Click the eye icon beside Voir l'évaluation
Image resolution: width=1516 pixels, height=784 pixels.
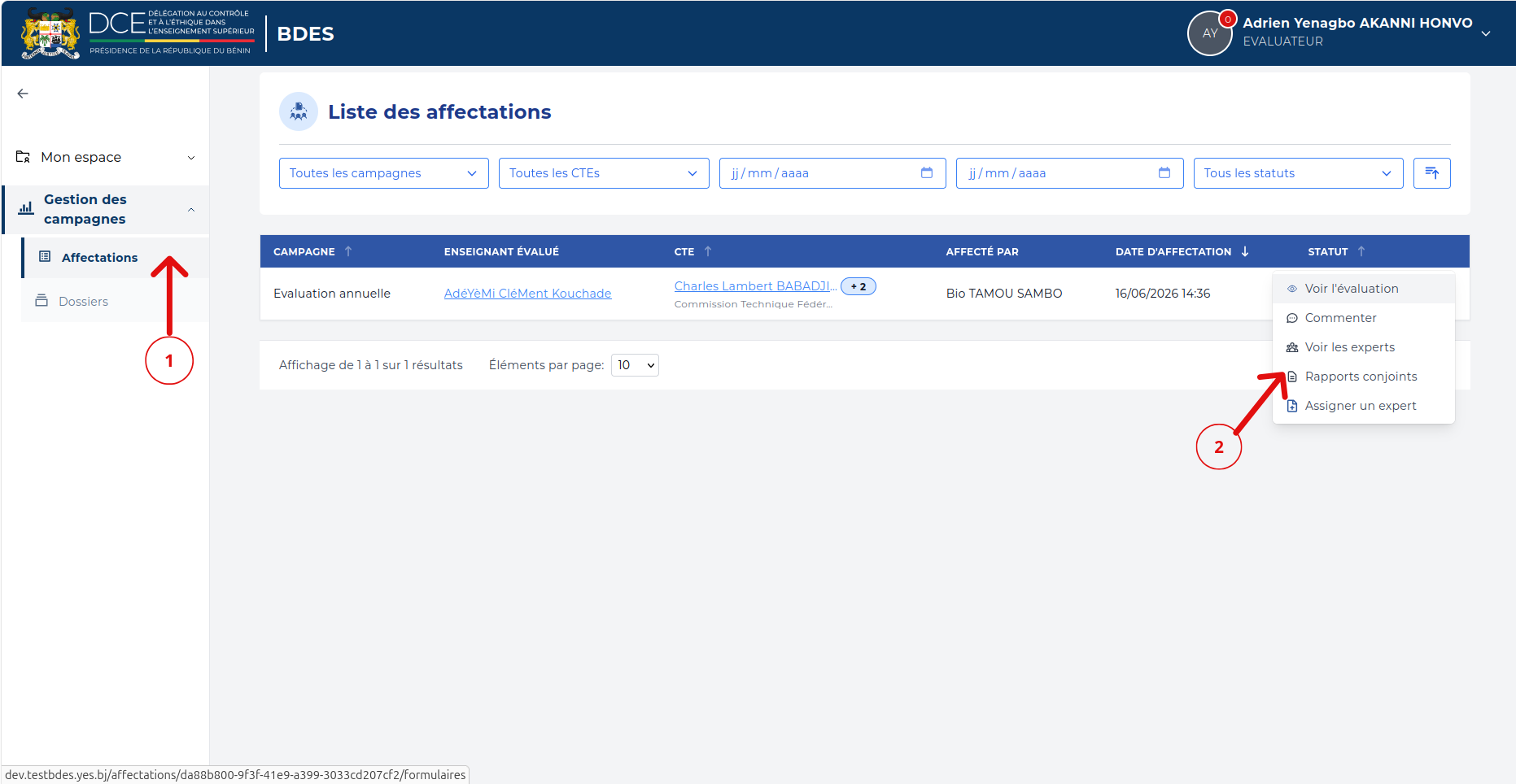click(x=1291, y=289)
